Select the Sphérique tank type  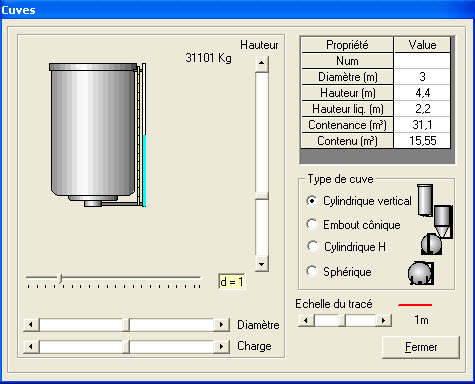click(x=312, y=271)
